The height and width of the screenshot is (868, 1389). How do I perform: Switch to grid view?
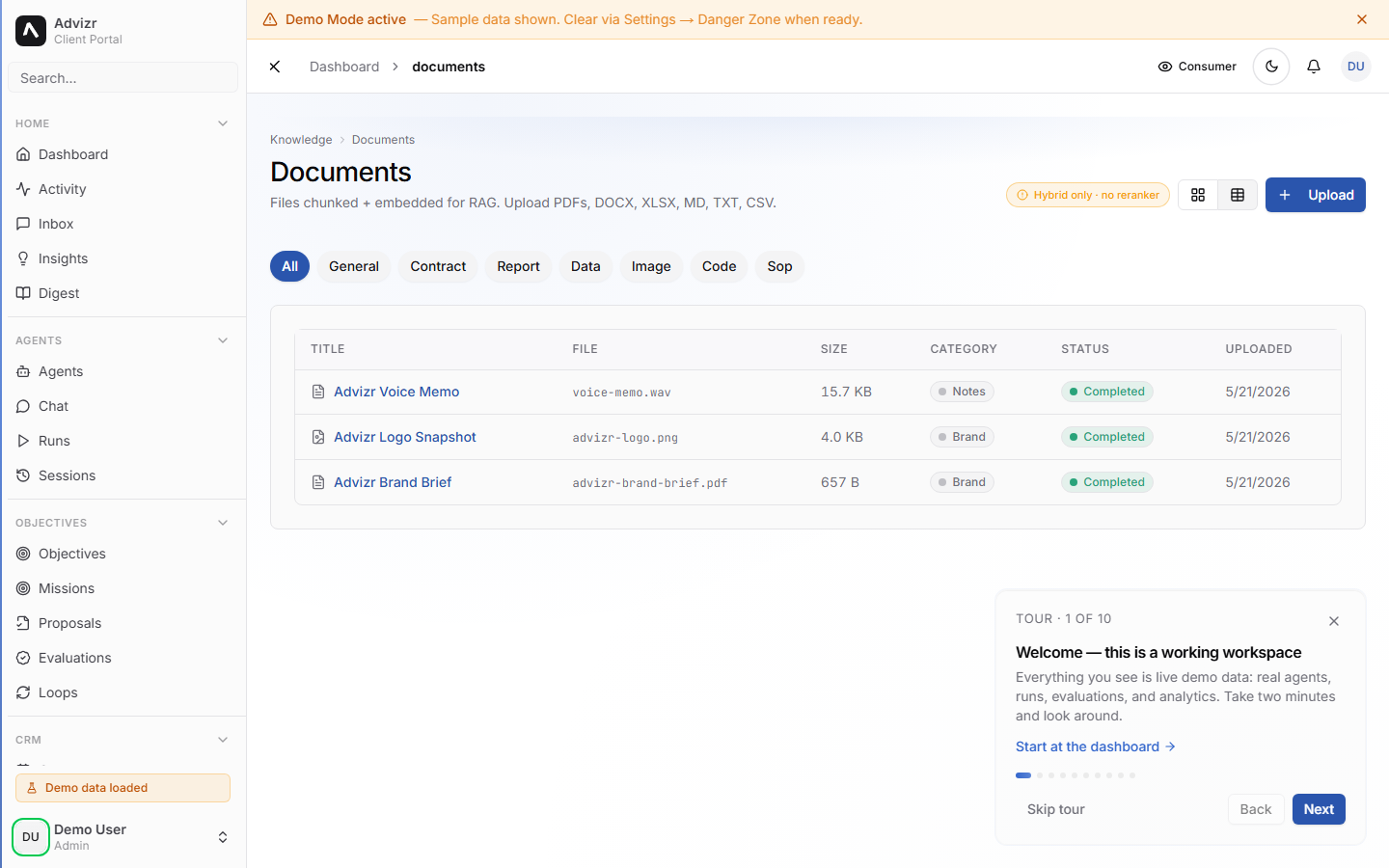point(1198,195)
